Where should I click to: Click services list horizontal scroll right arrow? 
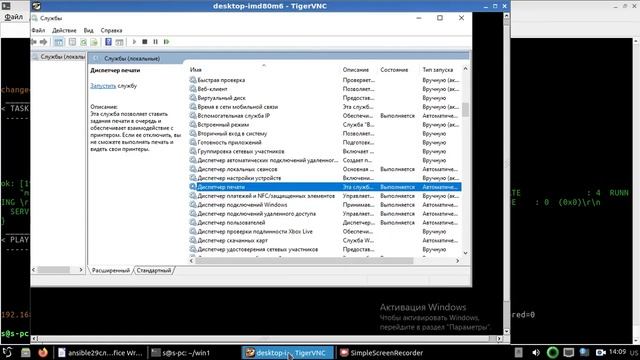[457, 260]
